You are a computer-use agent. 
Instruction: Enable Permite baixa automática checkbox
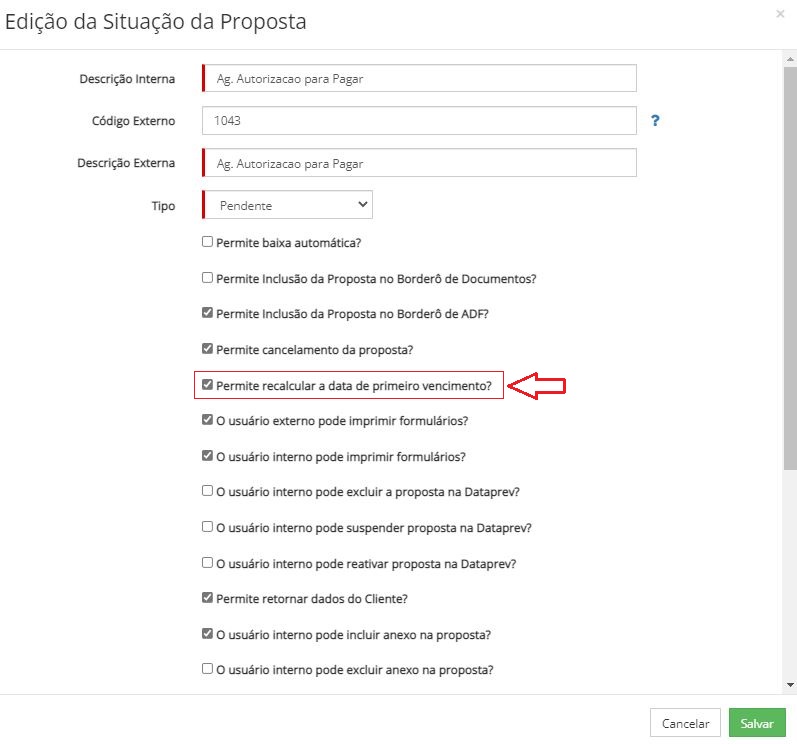207,241
